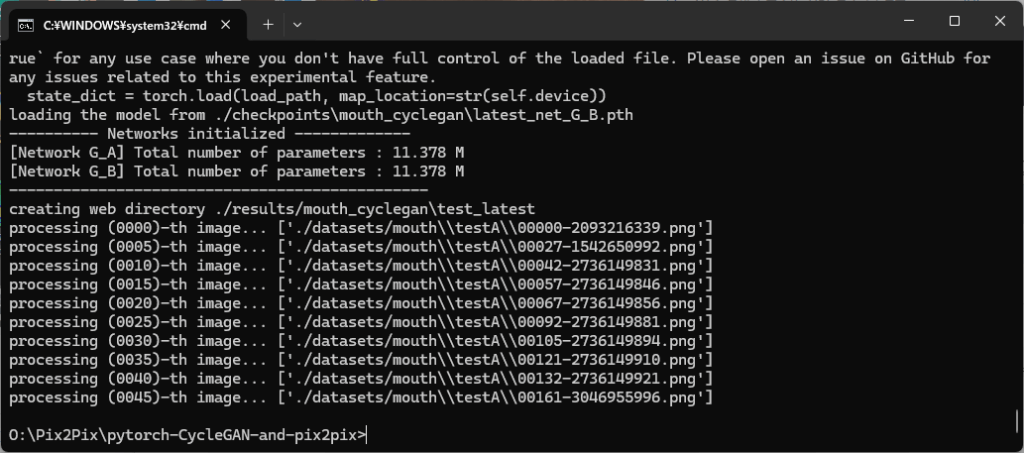Click the Networks initialized header line
1024x453 pixels.
point(209,134)
